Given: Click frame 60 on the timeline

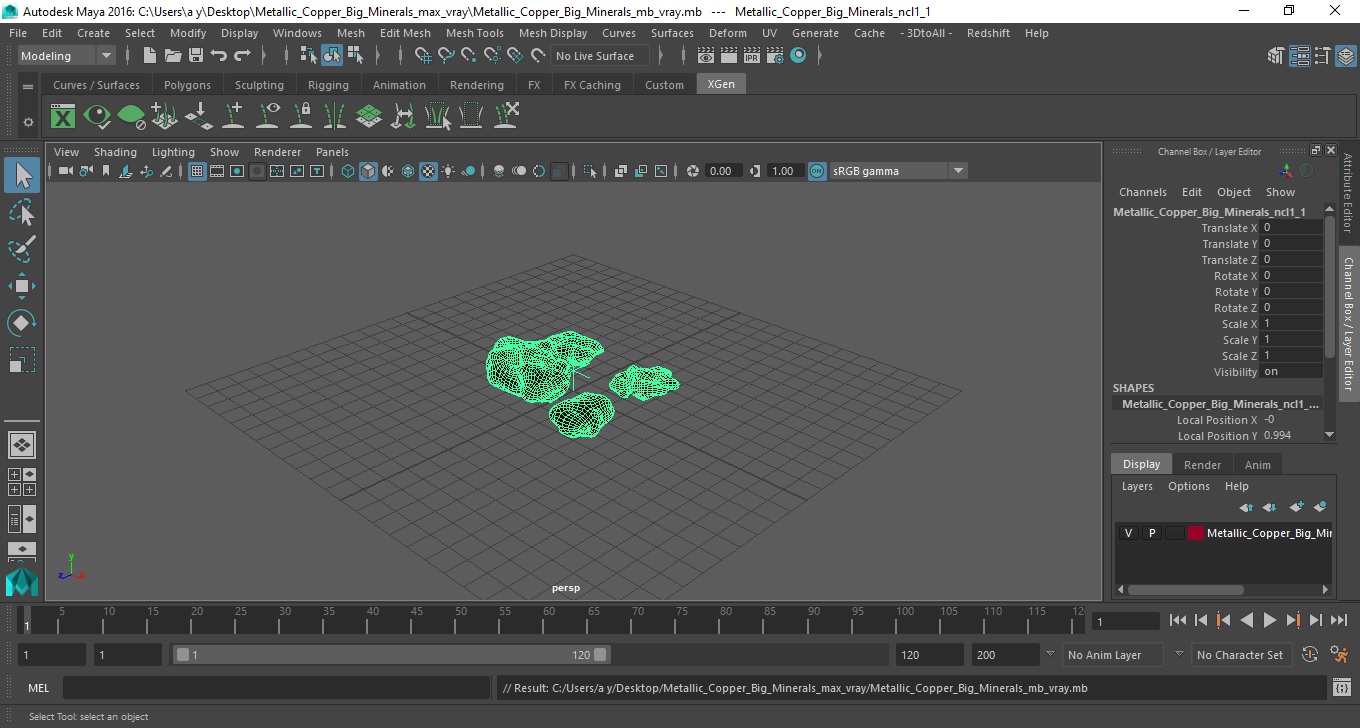Looking at the screenshot, I should coord(547,620).
